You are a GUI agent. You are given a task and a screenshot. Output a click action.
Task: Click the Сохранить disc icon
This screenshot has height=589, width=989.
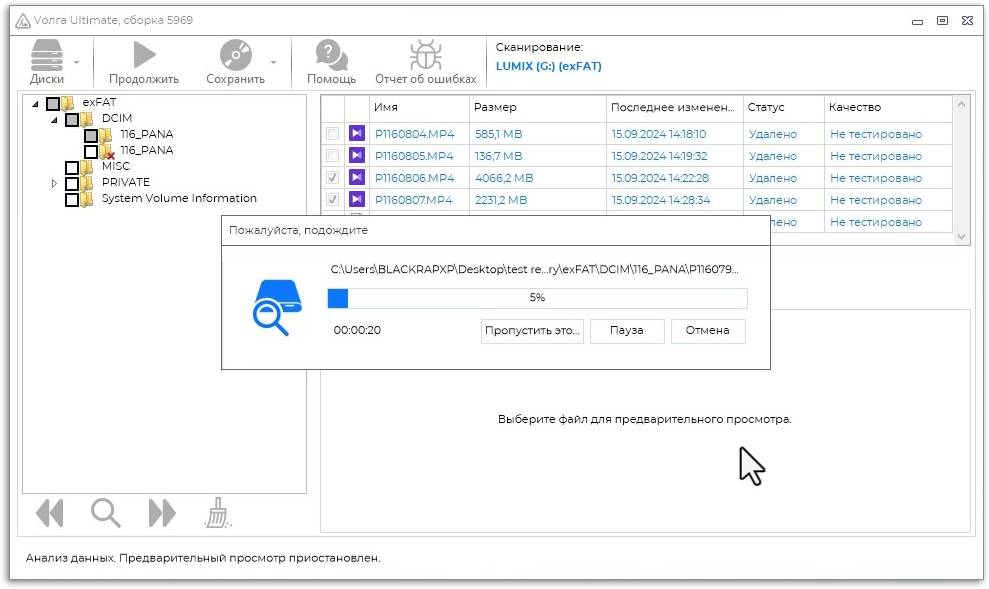point(235,55)
